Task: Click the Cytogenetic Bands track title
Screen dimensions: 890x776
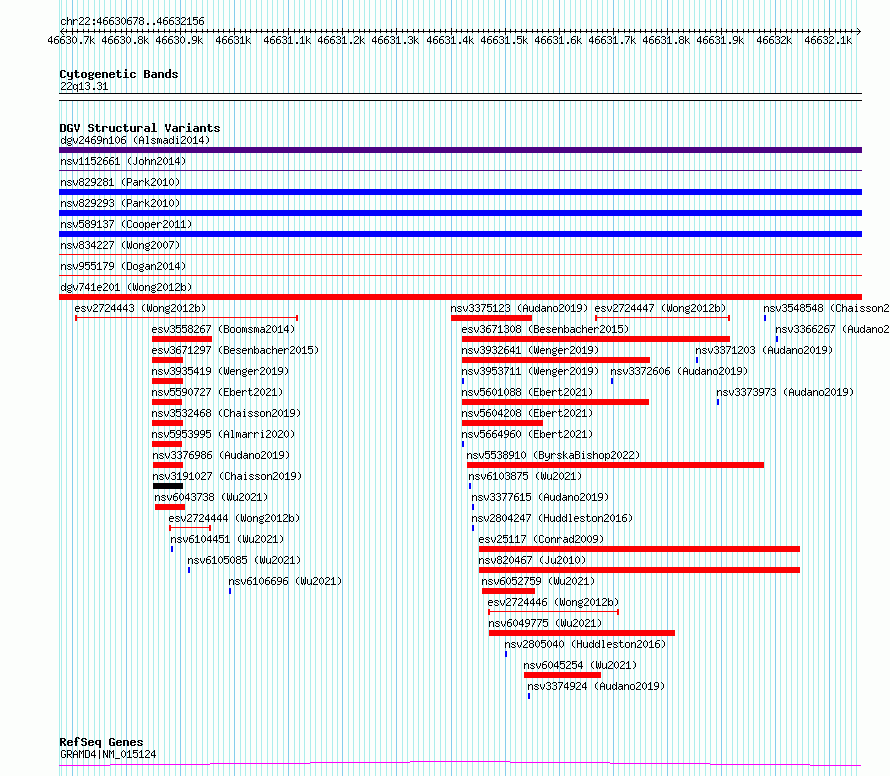Action: pos(119,74)
